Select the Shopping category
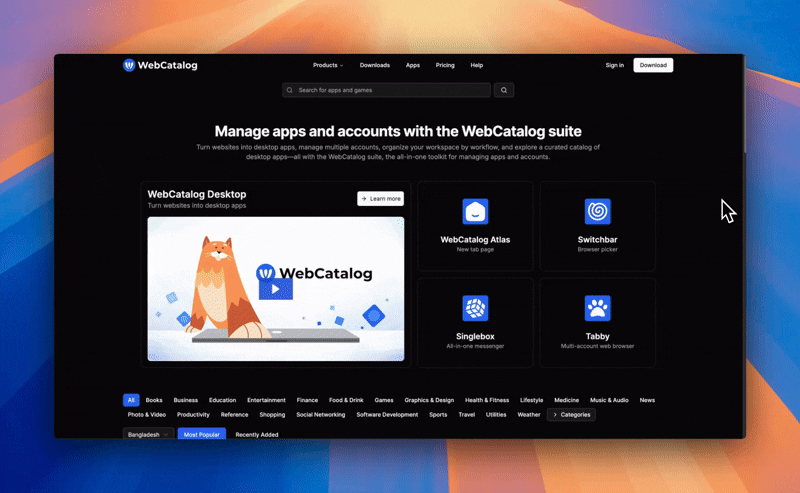800x493 pixels. (272, 414)
